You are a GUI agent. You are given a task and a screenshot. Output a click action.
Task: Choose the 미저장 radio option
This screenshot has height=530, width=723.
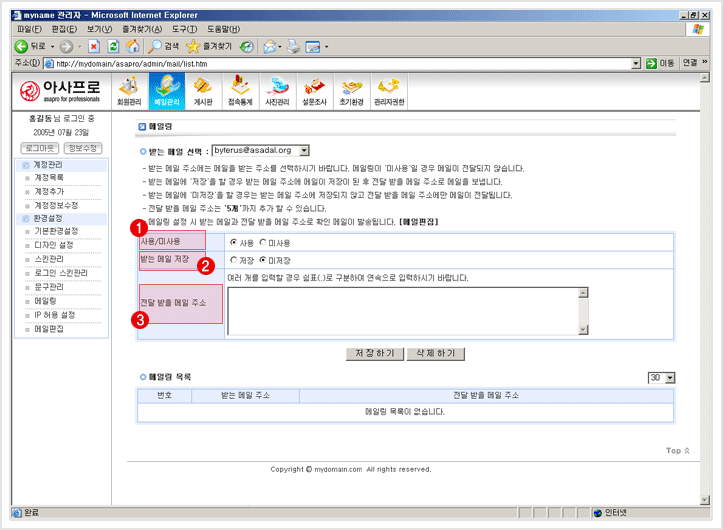pyautogui.click(x=263, y=261)
